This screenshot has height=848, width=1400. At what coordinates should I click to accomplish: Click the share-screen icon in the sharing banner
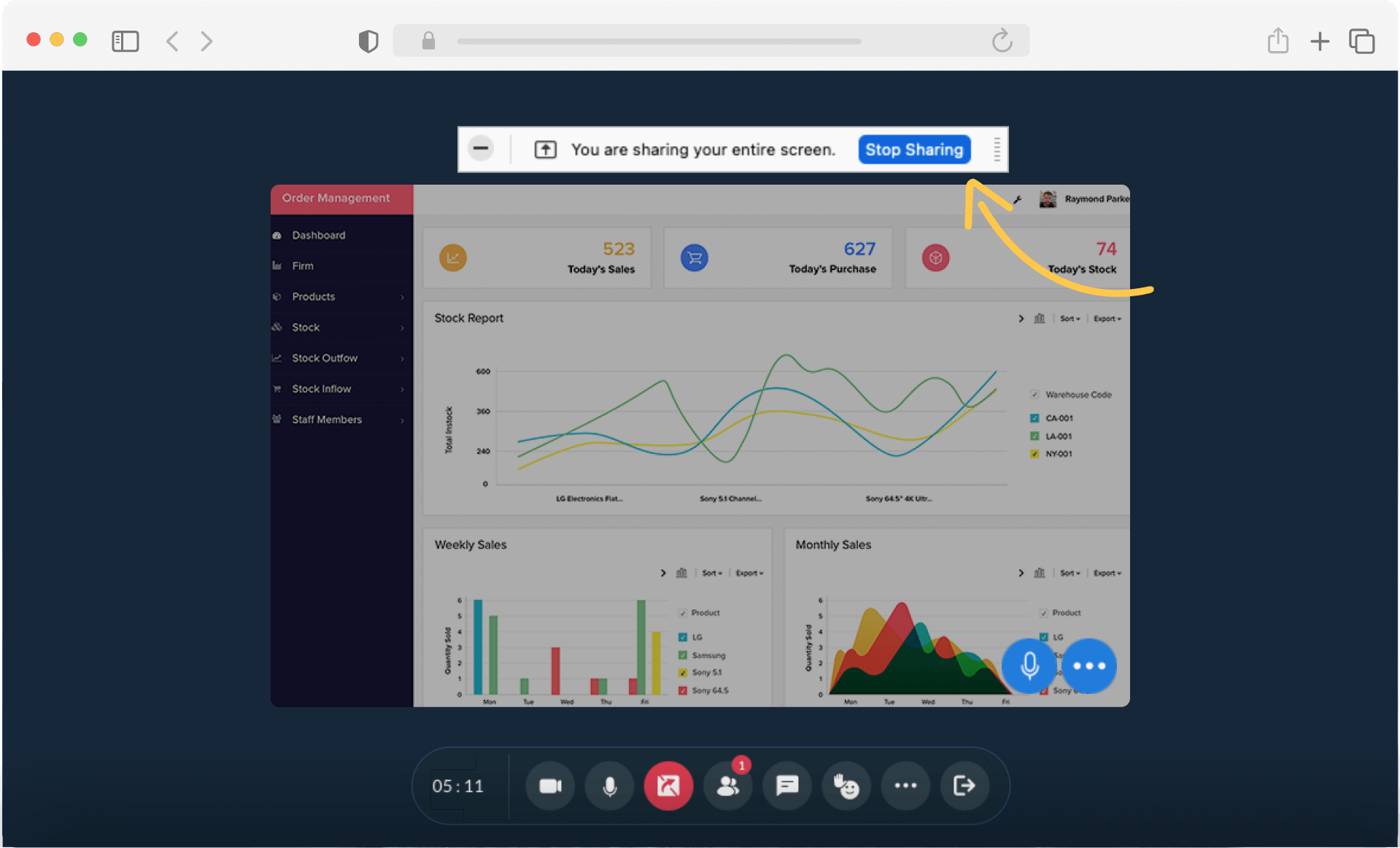coord(546,150)
